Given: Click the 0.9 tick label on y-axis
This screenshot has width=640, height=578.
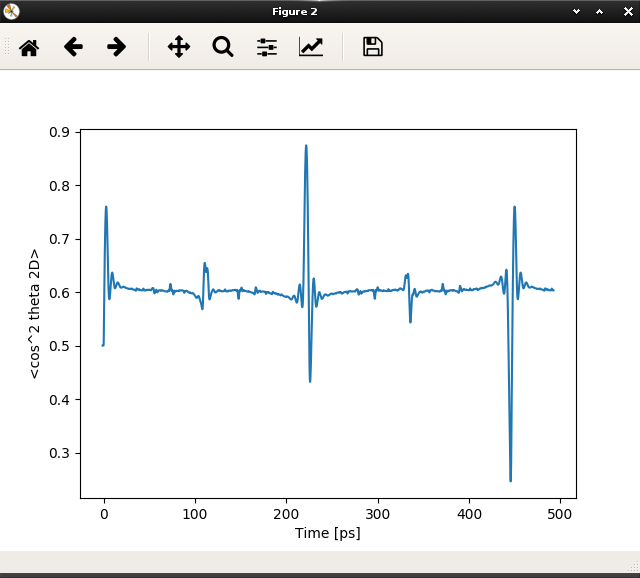Looking at the screenshot, I should (x=58, y=132).
